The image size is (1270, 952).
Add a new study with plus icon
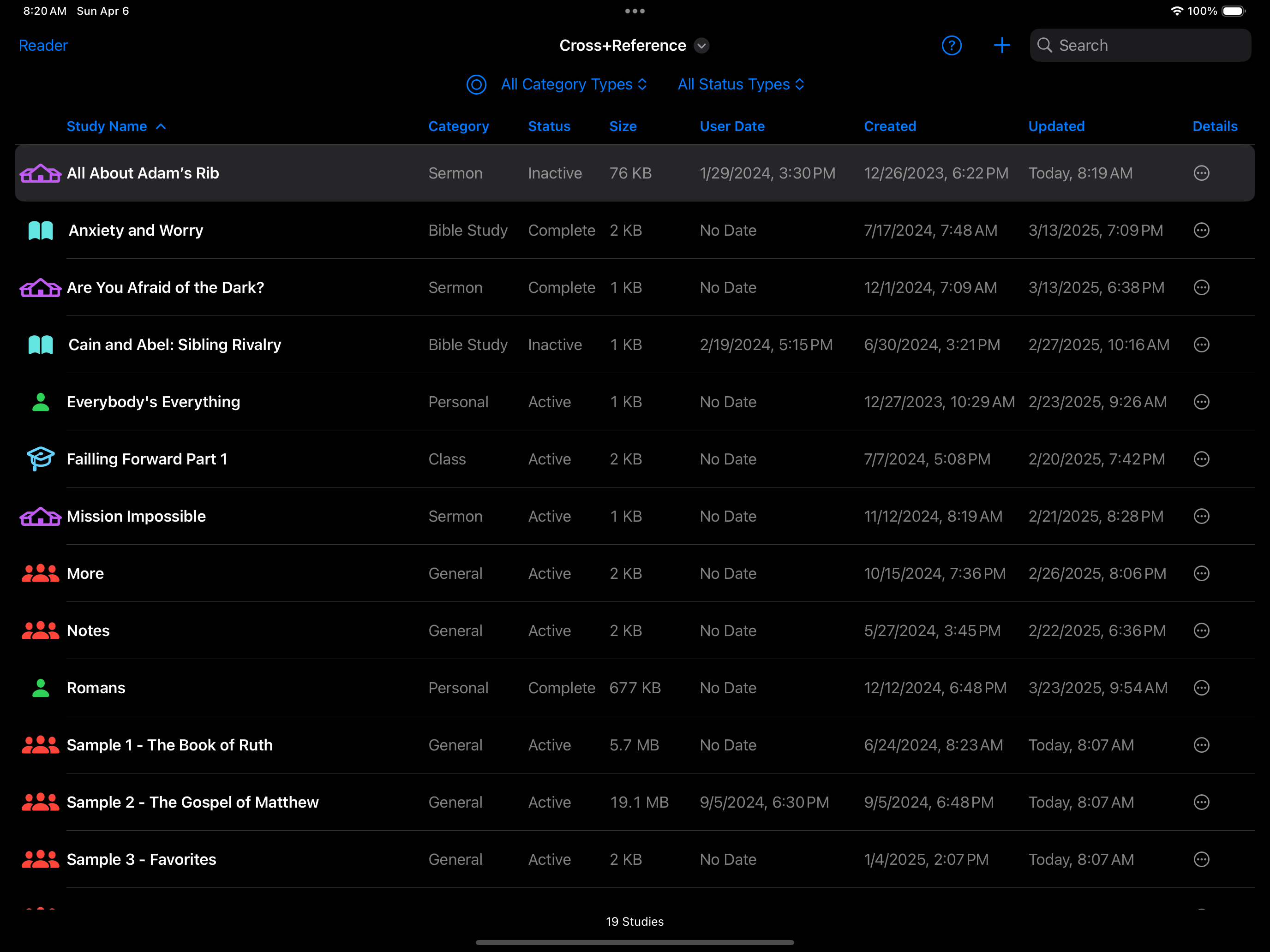[1002, 45]
